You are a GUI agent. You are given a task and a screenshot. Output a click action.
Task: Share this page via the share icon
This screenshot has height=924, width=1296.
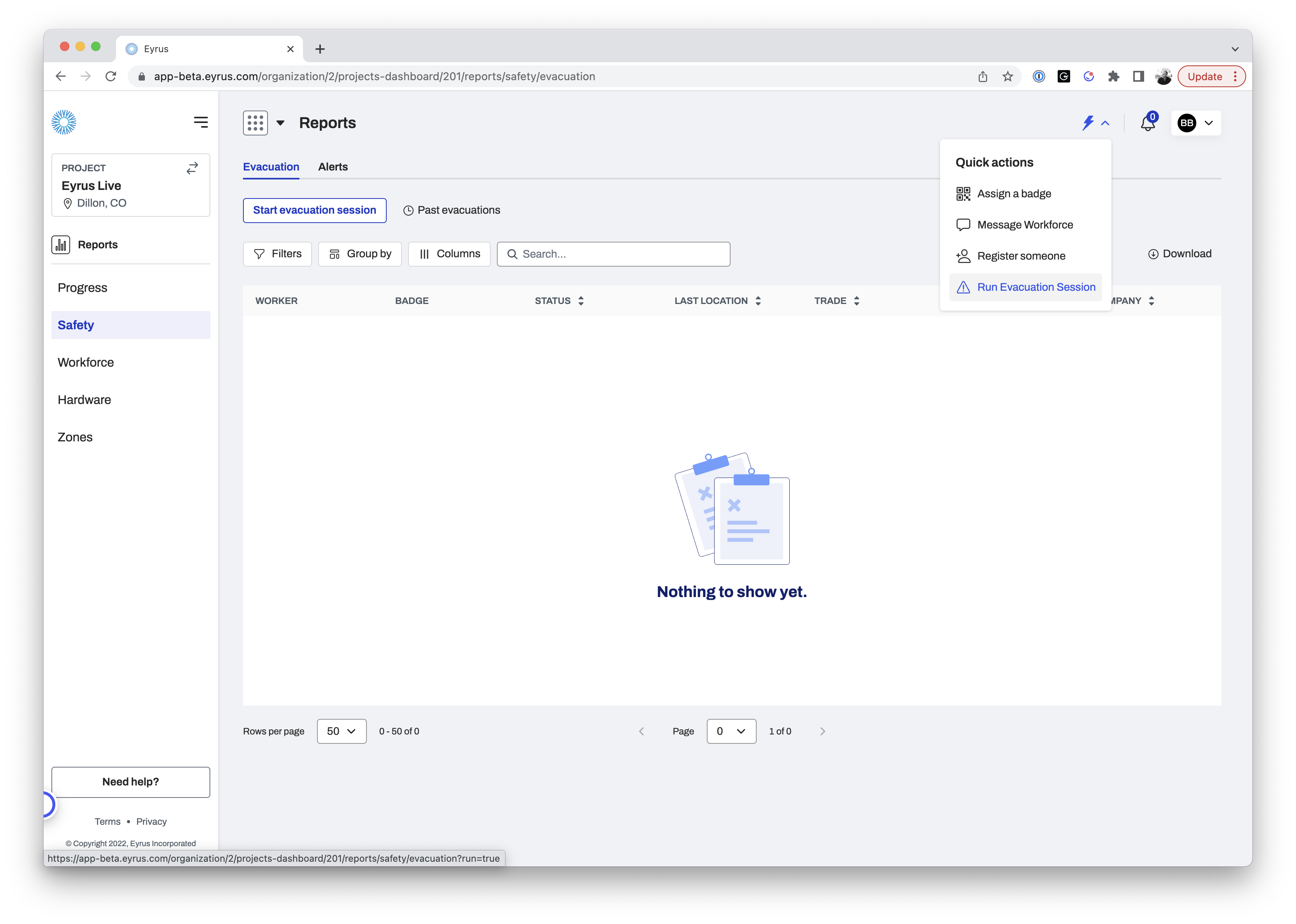983,76
